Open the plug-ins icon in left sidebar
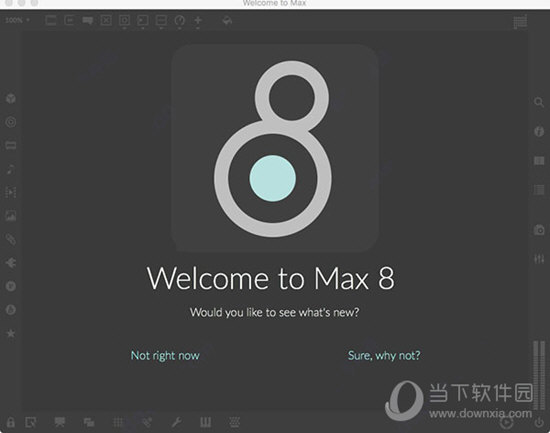 click(x=11, y=262)
